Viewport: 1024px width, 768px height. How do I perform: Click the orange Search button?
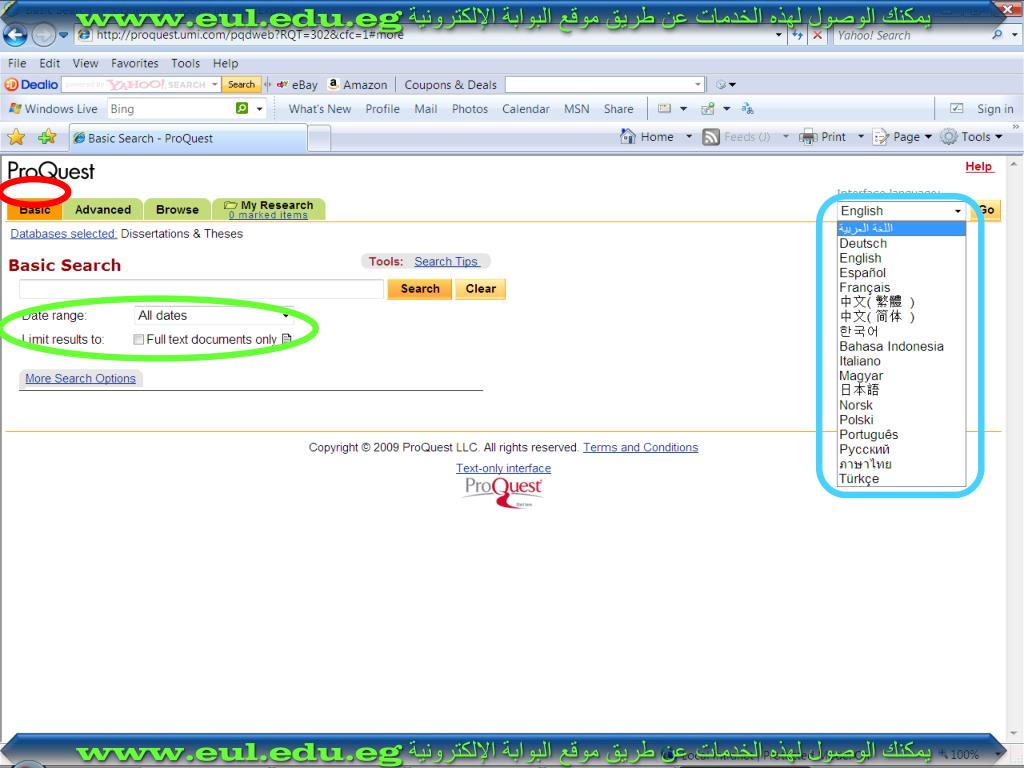coord(420,289)
